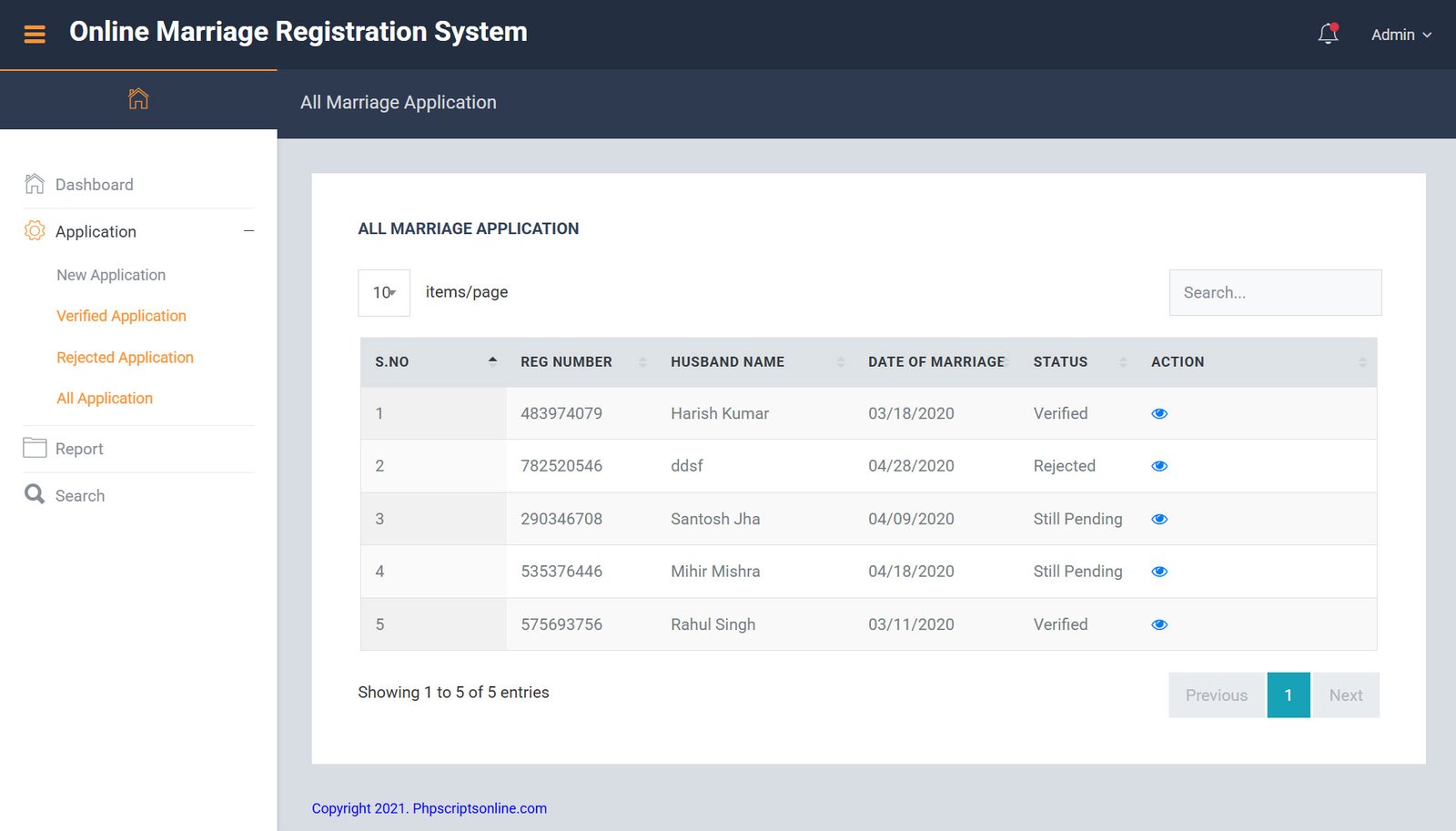This screenshot has width=1456, height=831.
Task: Focus the table Search field
Action: pos(1275,293)
